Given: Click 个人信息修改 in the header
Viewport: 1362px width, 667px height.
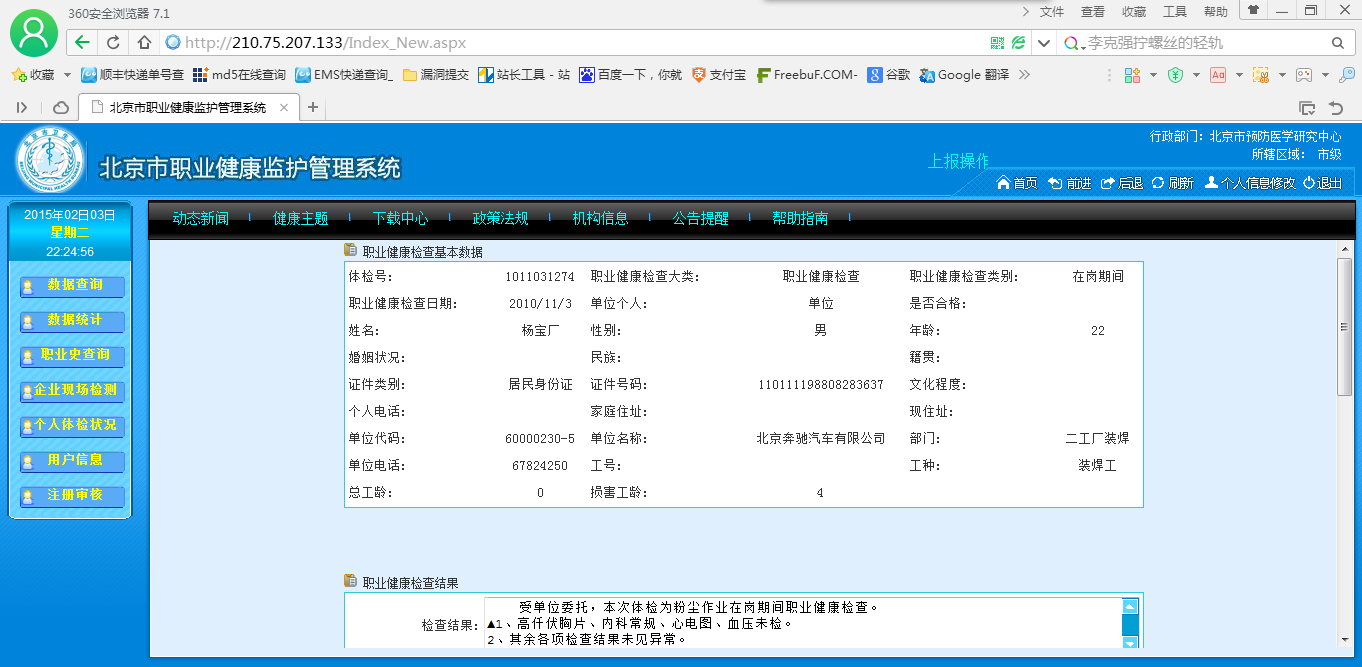Looking at the screenshot, I should [1250, 183].
